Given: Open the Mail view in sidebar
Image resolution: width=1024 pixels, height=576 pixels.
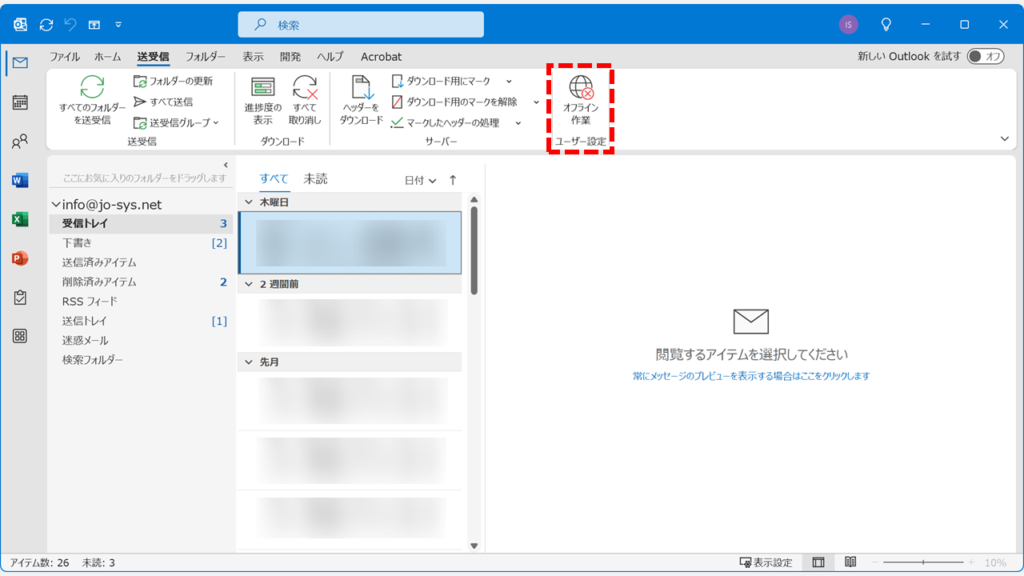Looking at the screenshot, I should (20, 63).
